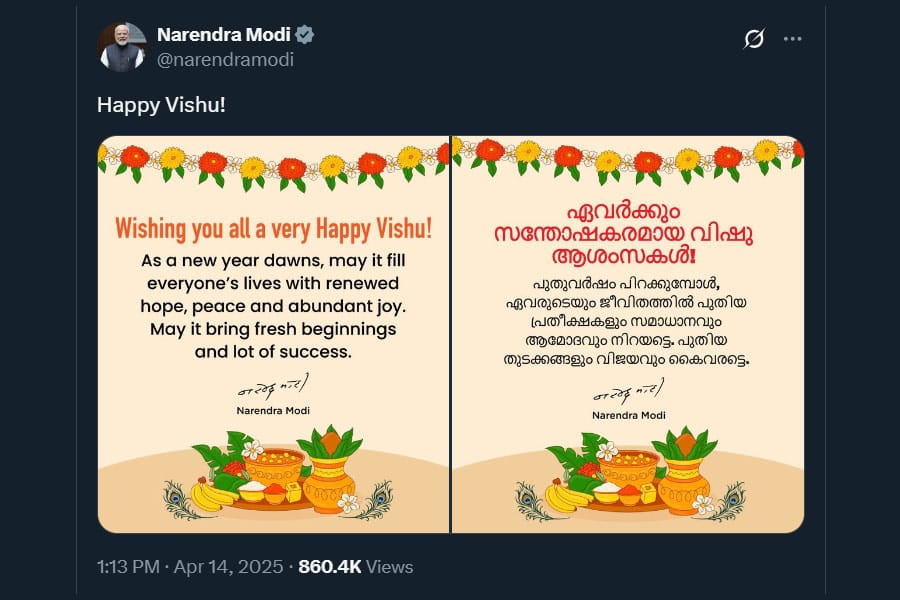Click the marigold garland atop the left card
The image size is (900, 600).
point(270,160)
